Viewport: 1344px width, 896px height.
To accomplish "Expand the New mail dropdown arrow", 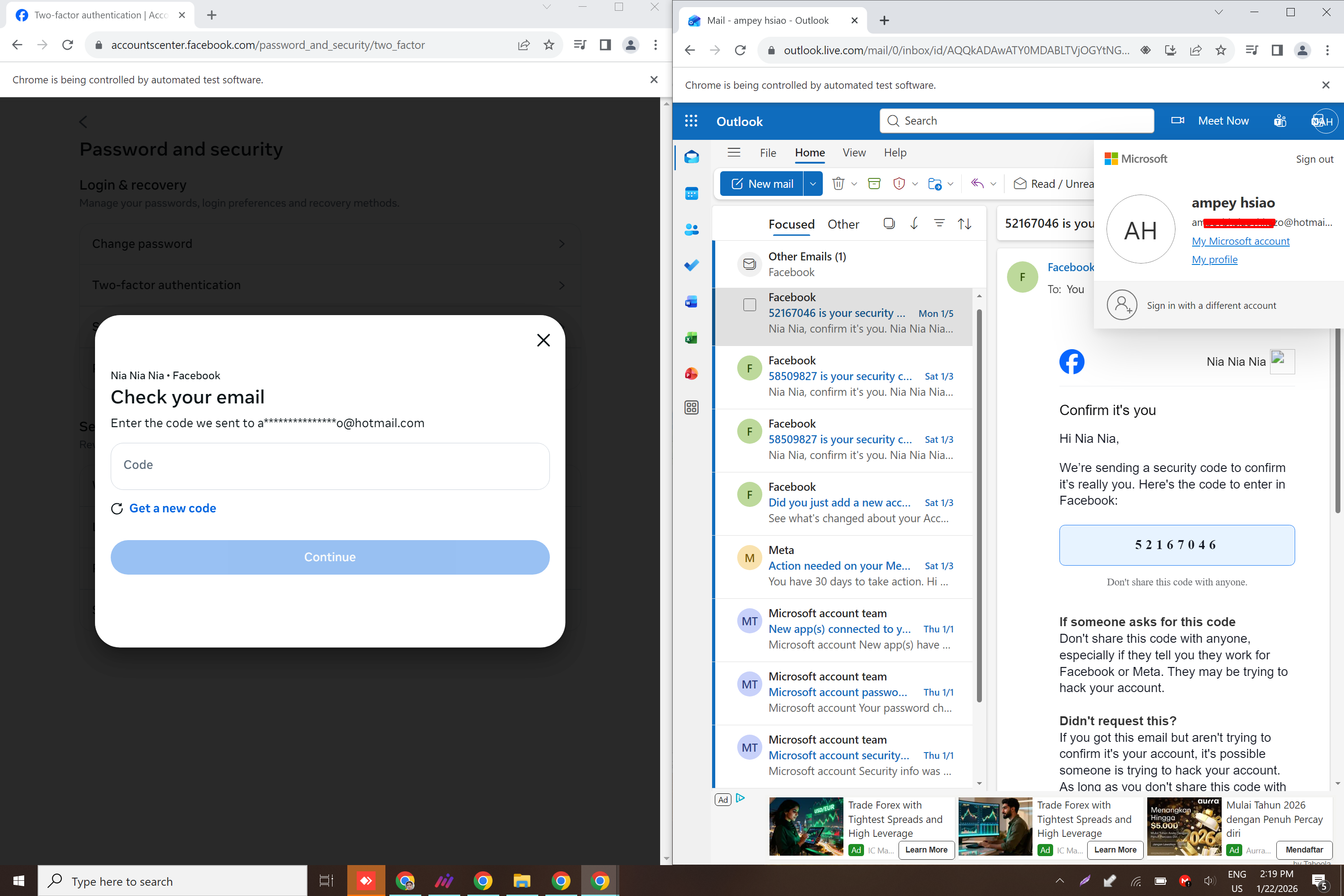I will click(813, 183).
